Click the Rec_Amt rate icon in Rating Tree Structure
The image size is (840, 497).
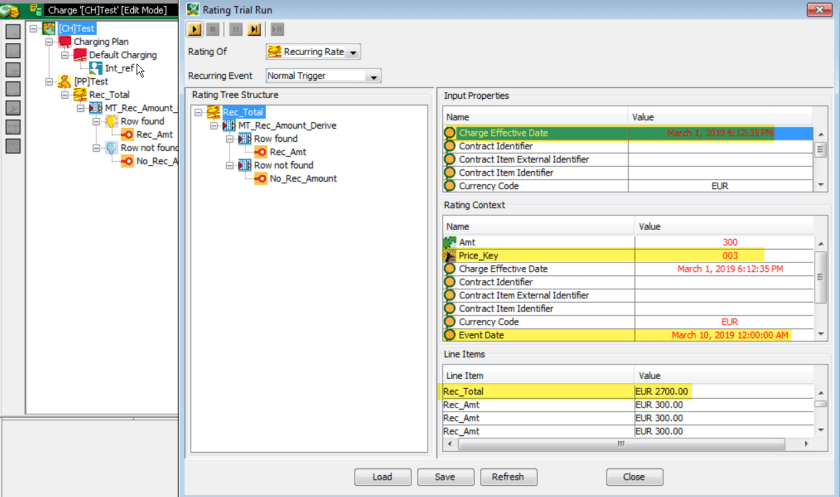(x=260, y=152)
